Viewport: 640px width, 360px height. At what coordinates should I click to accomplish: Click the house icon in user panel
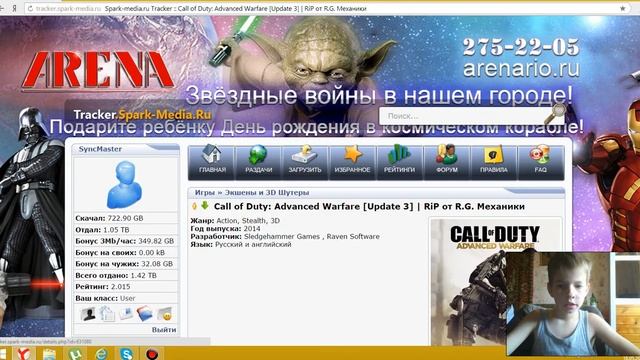click(x=107, y=314)
